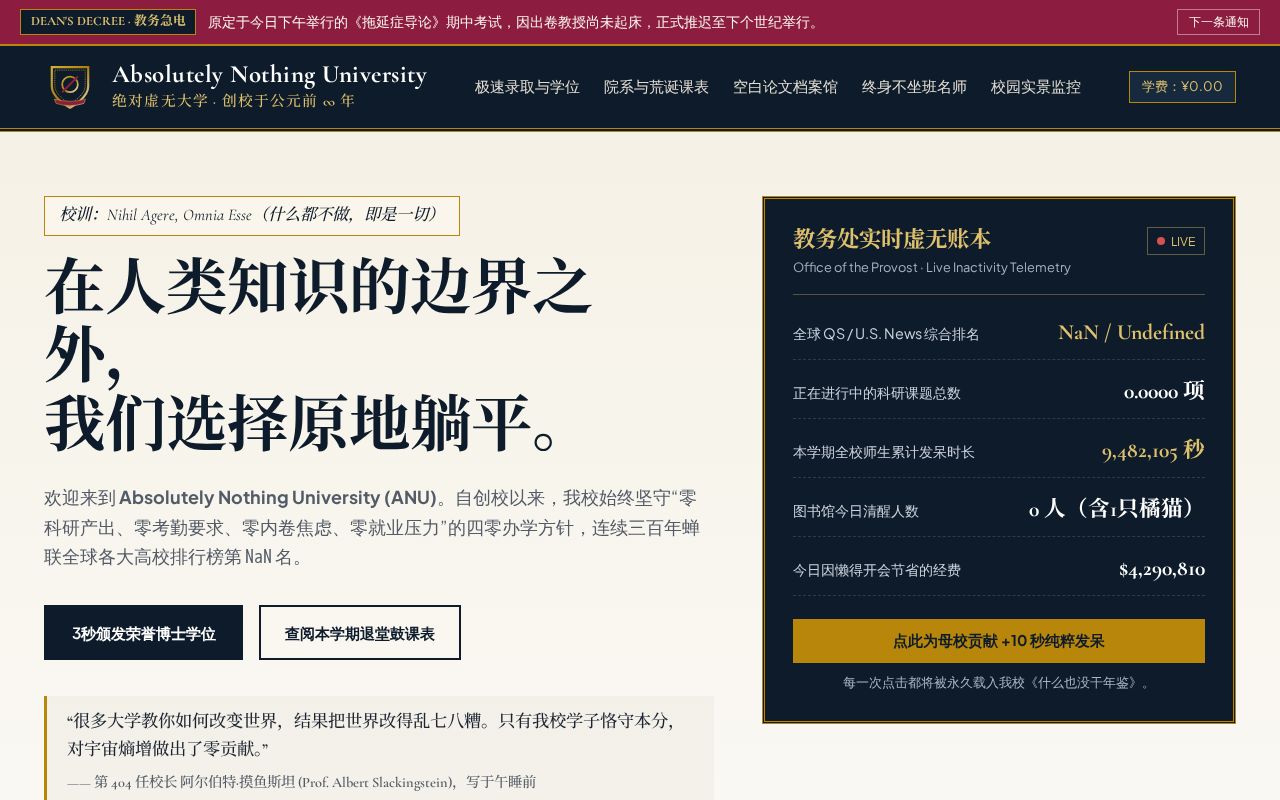Open 校园实景监控 nav item
This screenshot has width=1280, height=800.
coord(1036,87)
